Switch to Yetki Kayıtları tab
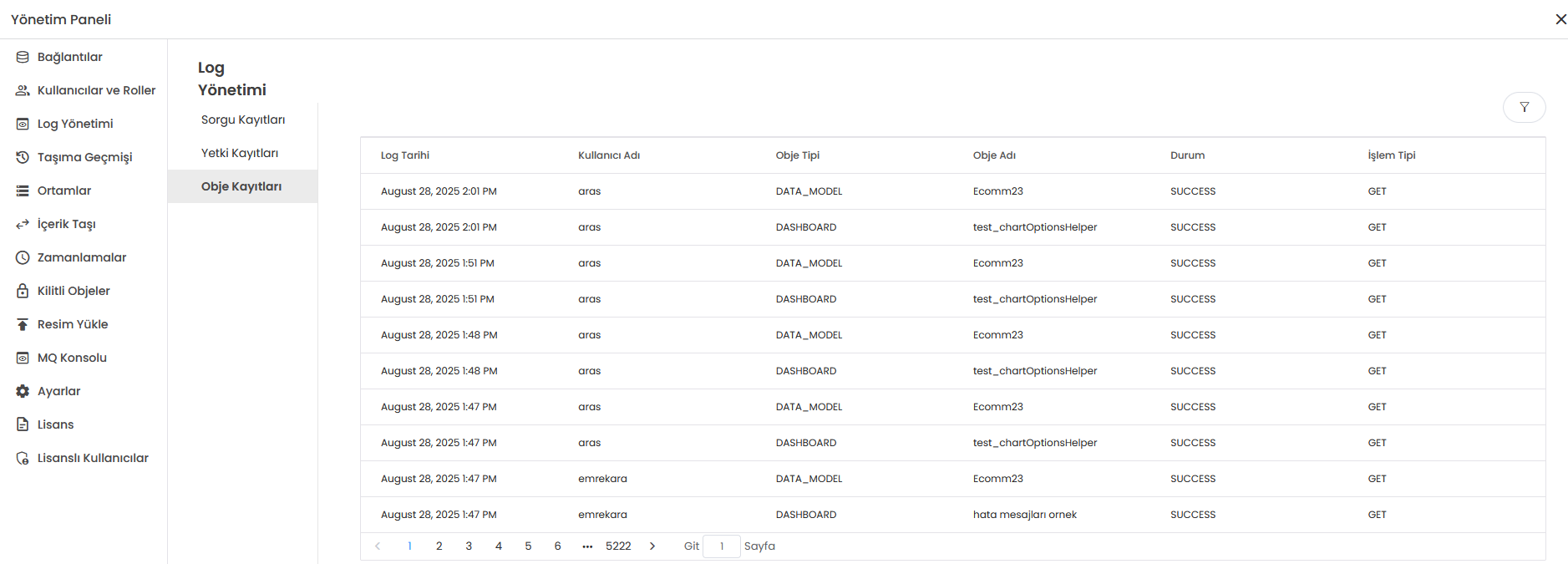The width and height of the screenshot is (1568, 564). (x=240, y=153)
